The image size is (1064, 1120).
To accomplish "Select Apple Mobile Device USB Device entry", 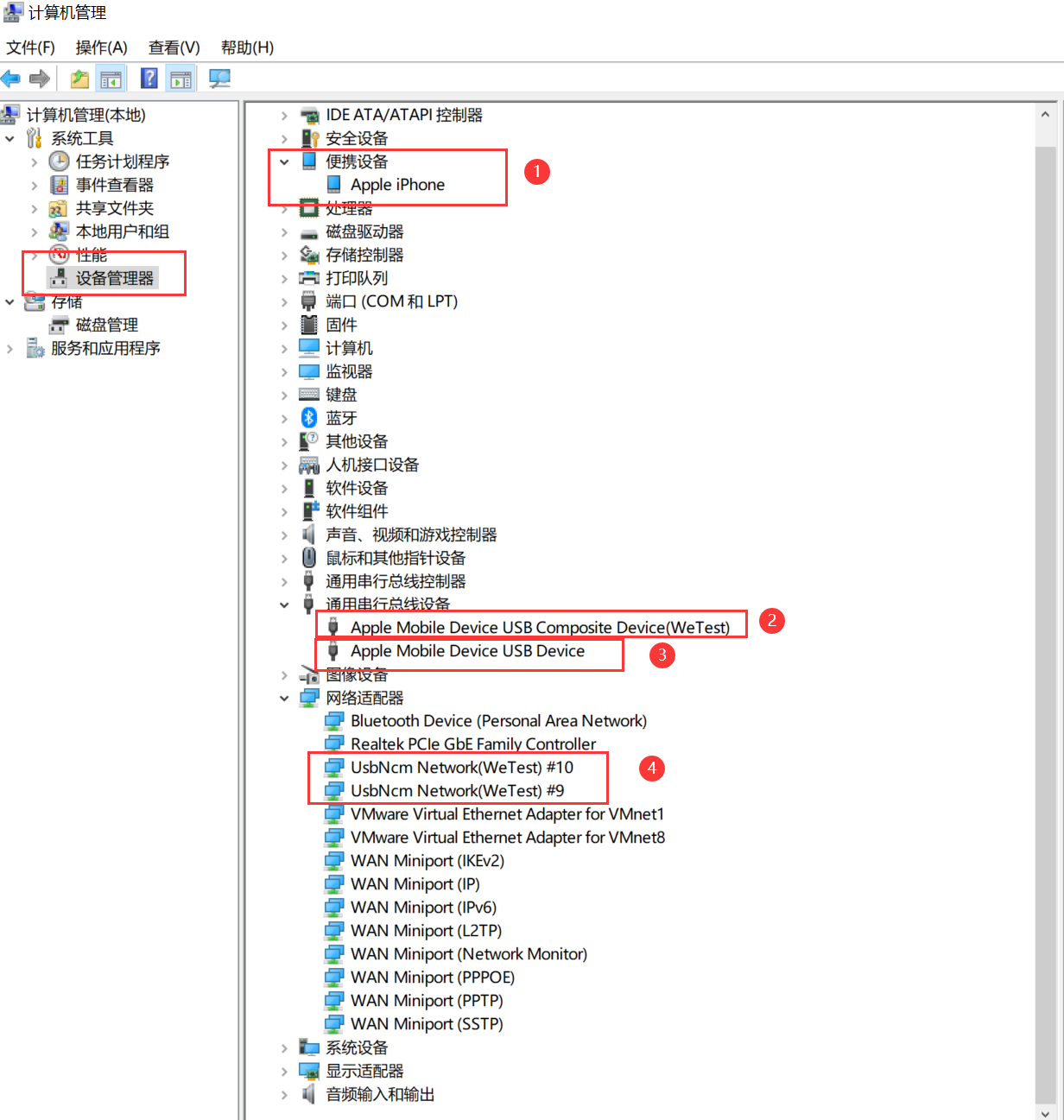I will pos(467,651).
